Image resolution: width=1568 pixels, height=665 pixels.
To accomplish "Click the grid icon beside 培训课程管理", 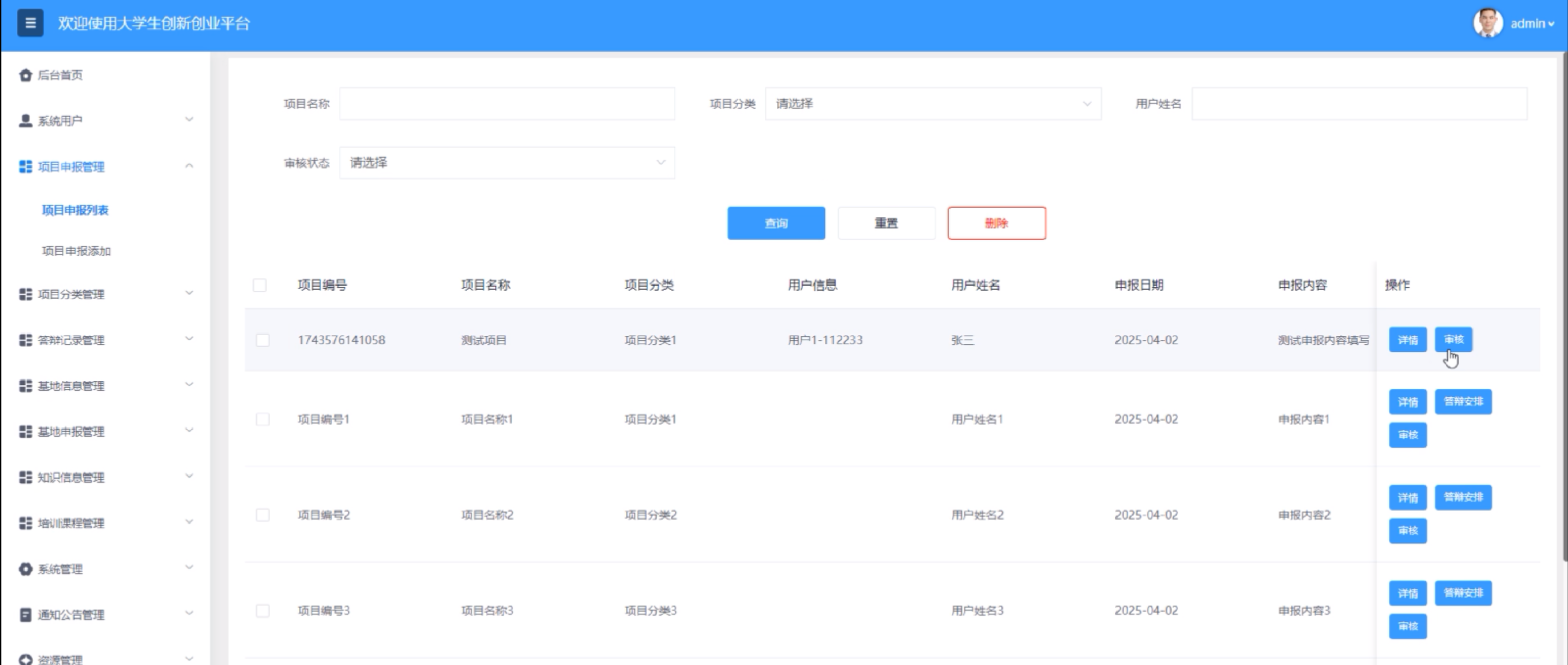I will (x=25, y=523).
